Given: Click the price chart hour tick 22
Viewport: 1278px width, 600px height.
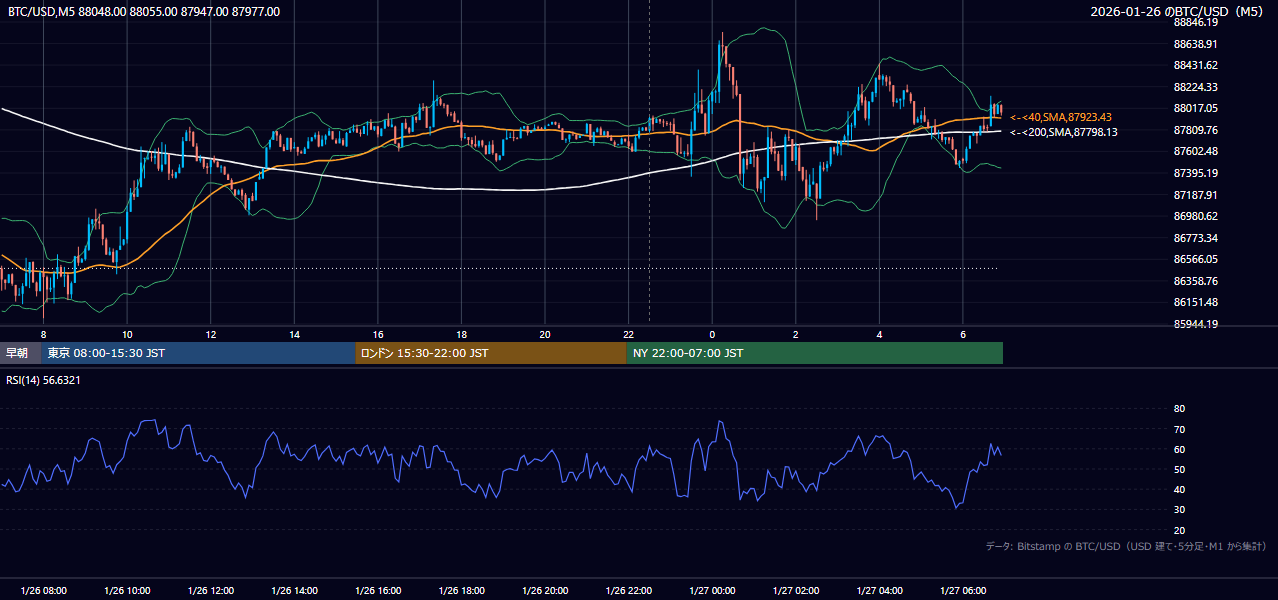Looking at the screenshot, I should click(x=628, y=334).
